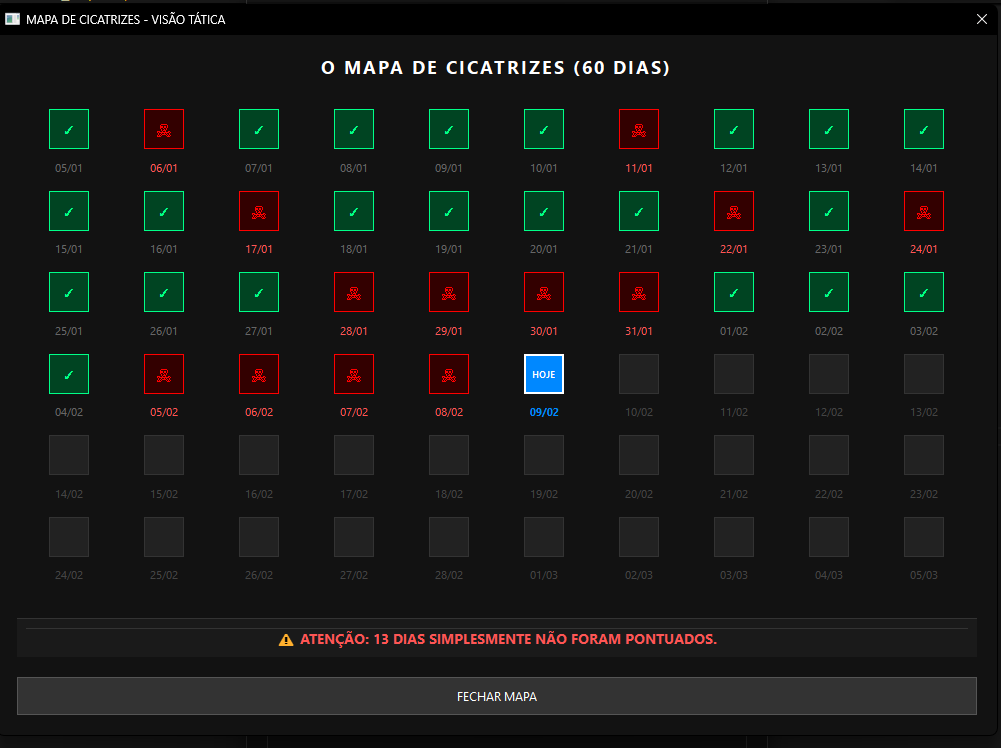Click the warning triangle icon in alert bar

pos(286,639)
